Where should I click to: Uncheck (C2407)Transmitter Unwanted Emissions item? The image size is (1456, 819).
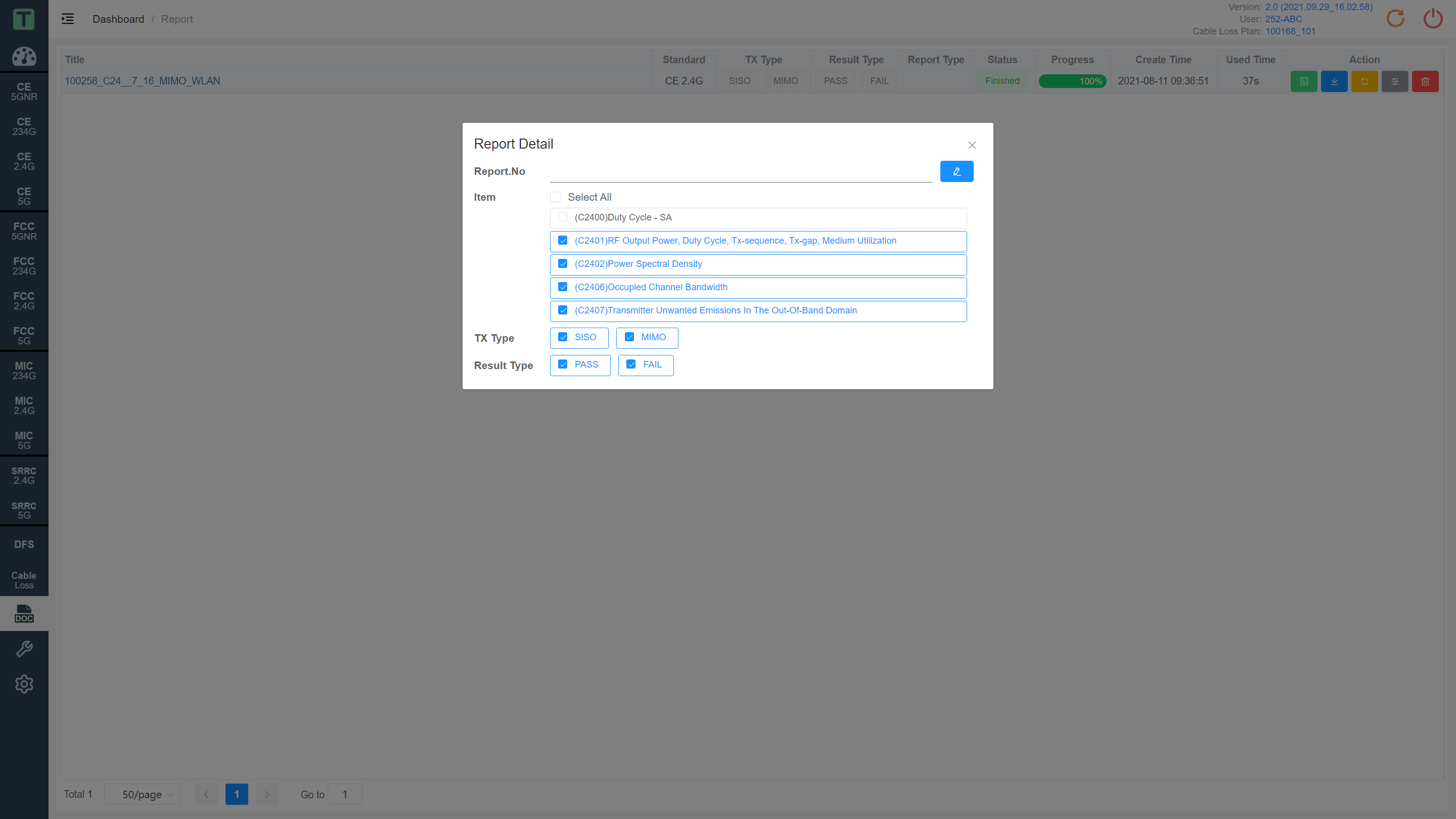click(562, 310)
